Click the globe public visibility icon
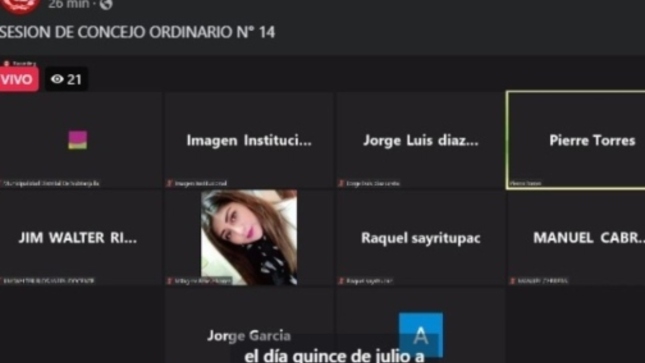Screen dimensions: 645x363 pyautogui.click(x=106, y=5)
